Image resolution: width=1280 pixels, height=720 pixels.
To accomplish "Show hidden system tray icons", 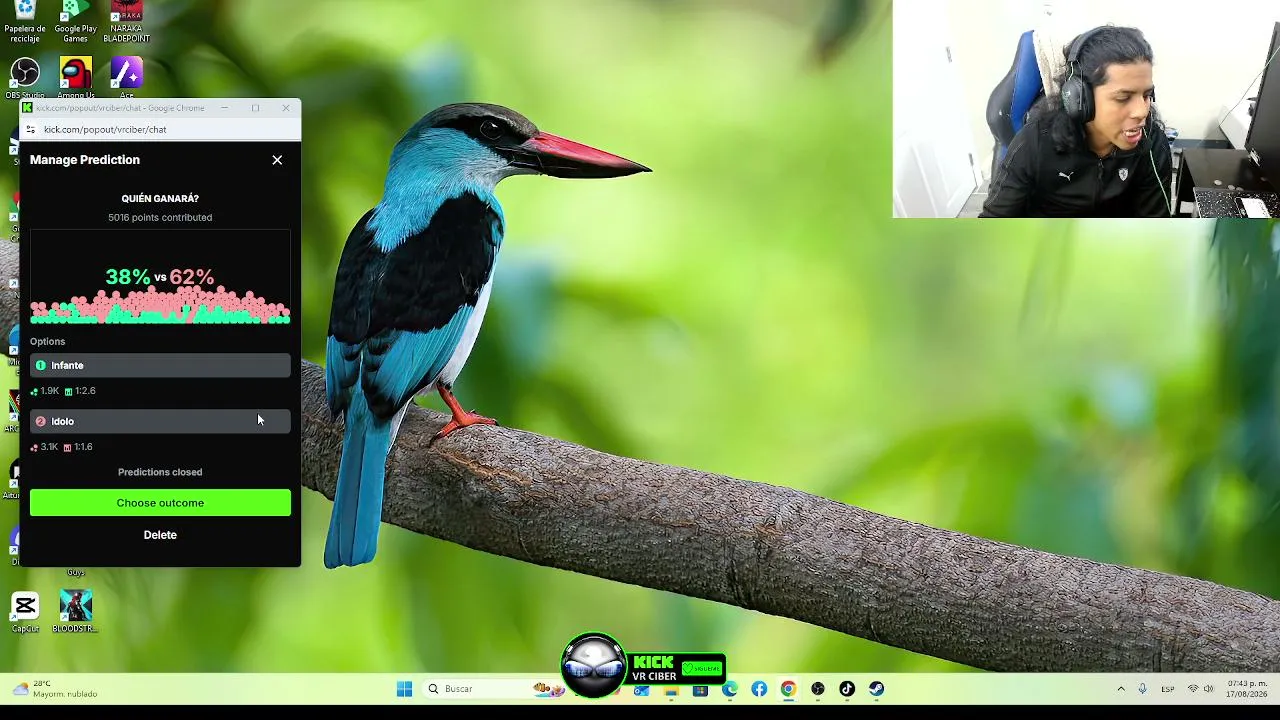I will point(1121,689).
